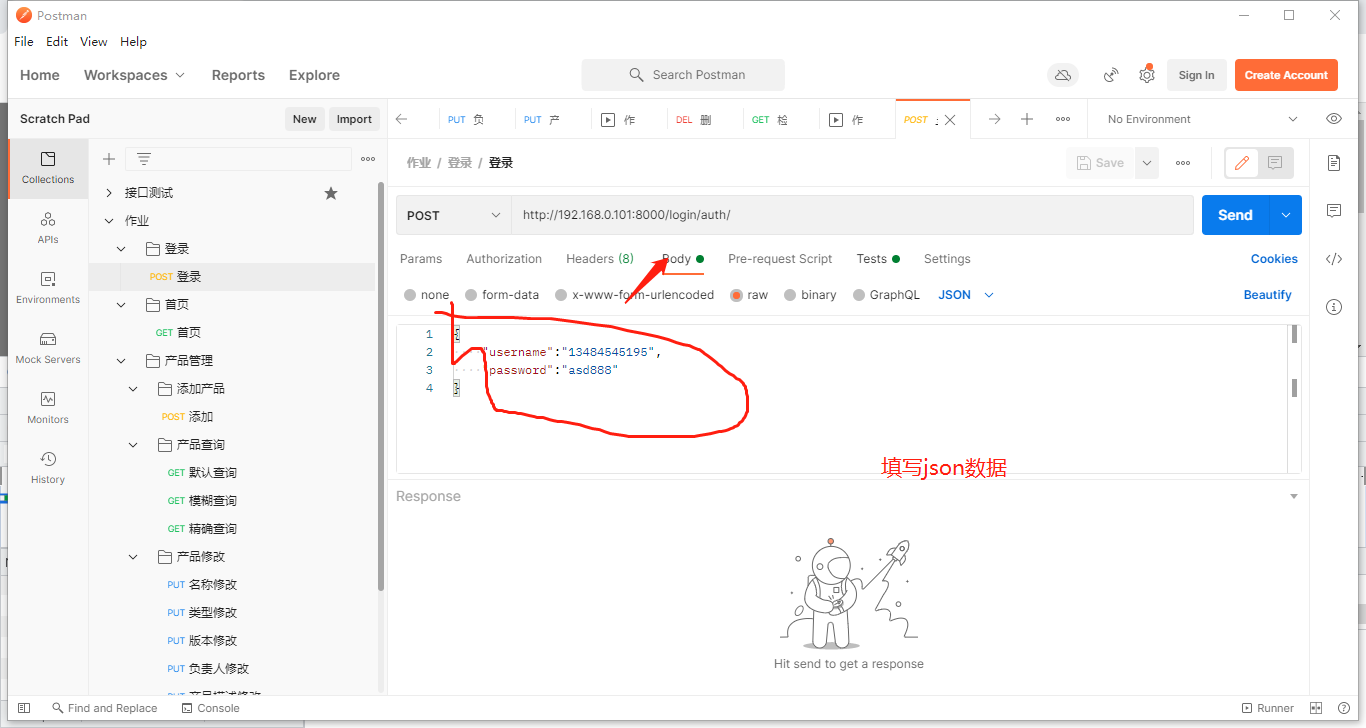Open collections panel more options (three dots)
Screen dimensions: 1366x728
(x=368, y=159)
